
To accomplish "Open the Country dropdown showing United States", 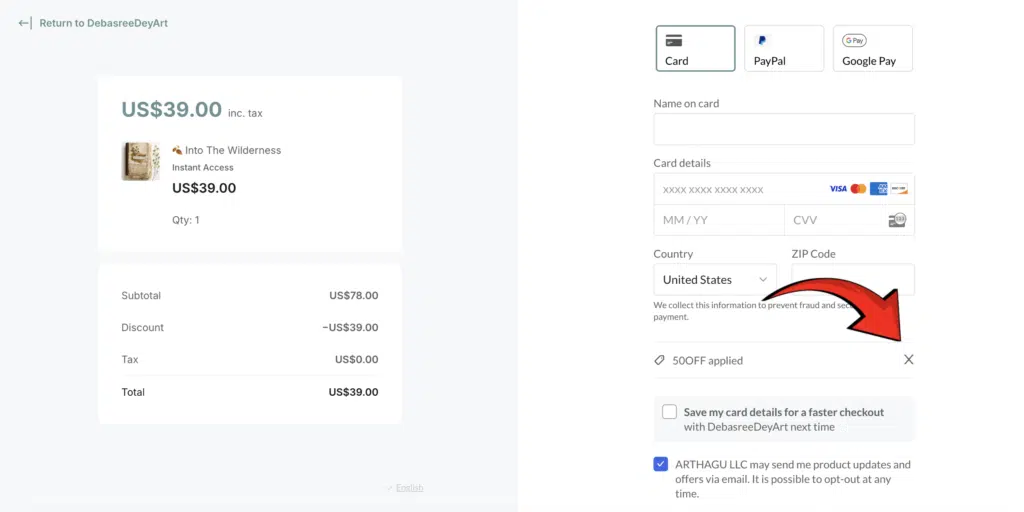I will click(715, 280).
